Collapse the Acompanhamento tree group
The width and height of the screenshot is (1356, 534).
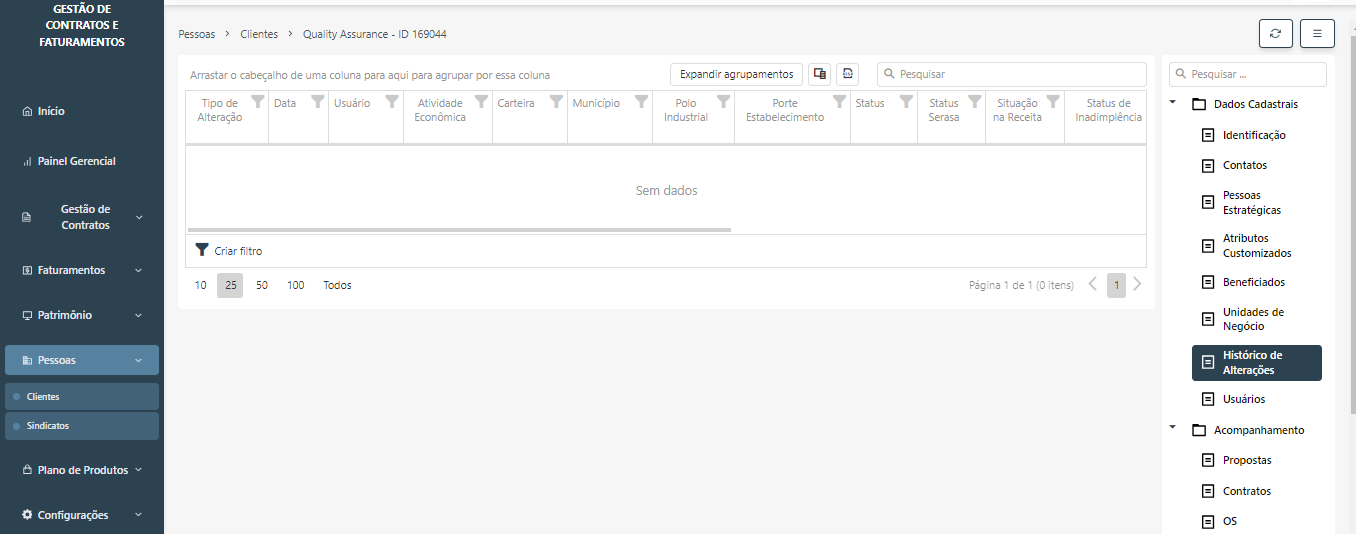(1172, 429)
